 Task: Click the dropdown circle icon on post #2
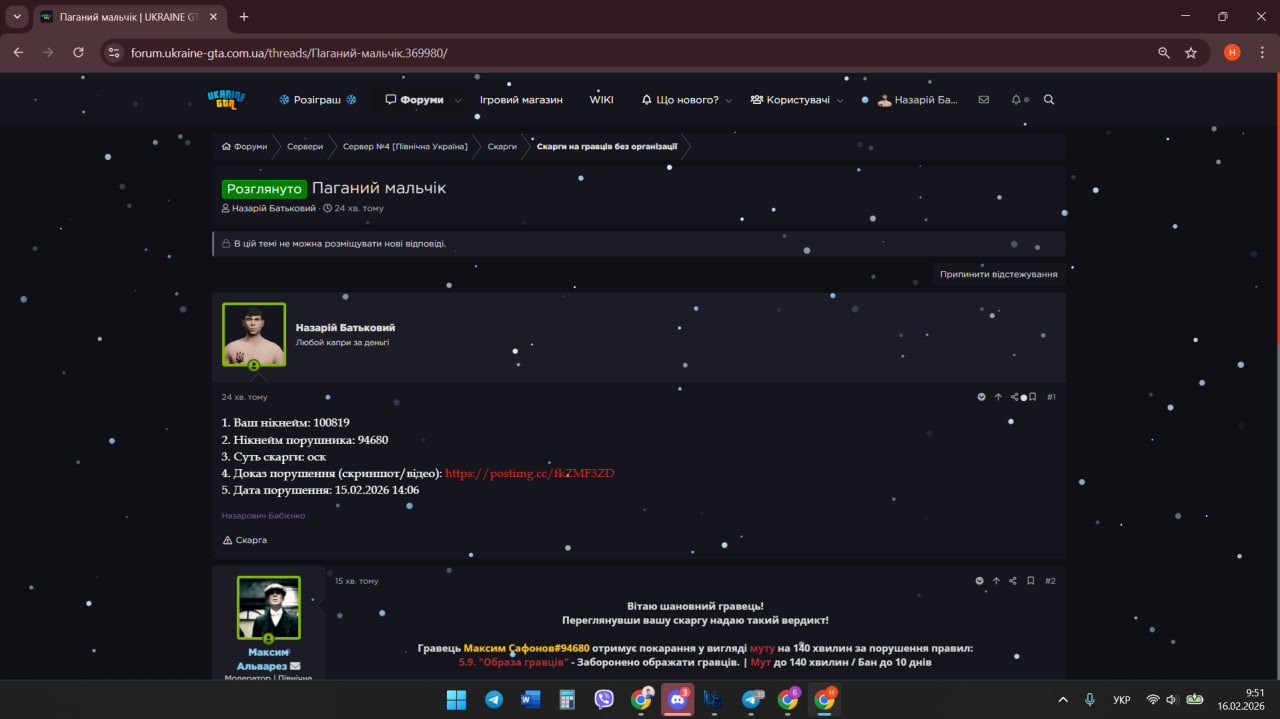pyautogui.click(x=980, y=581)
